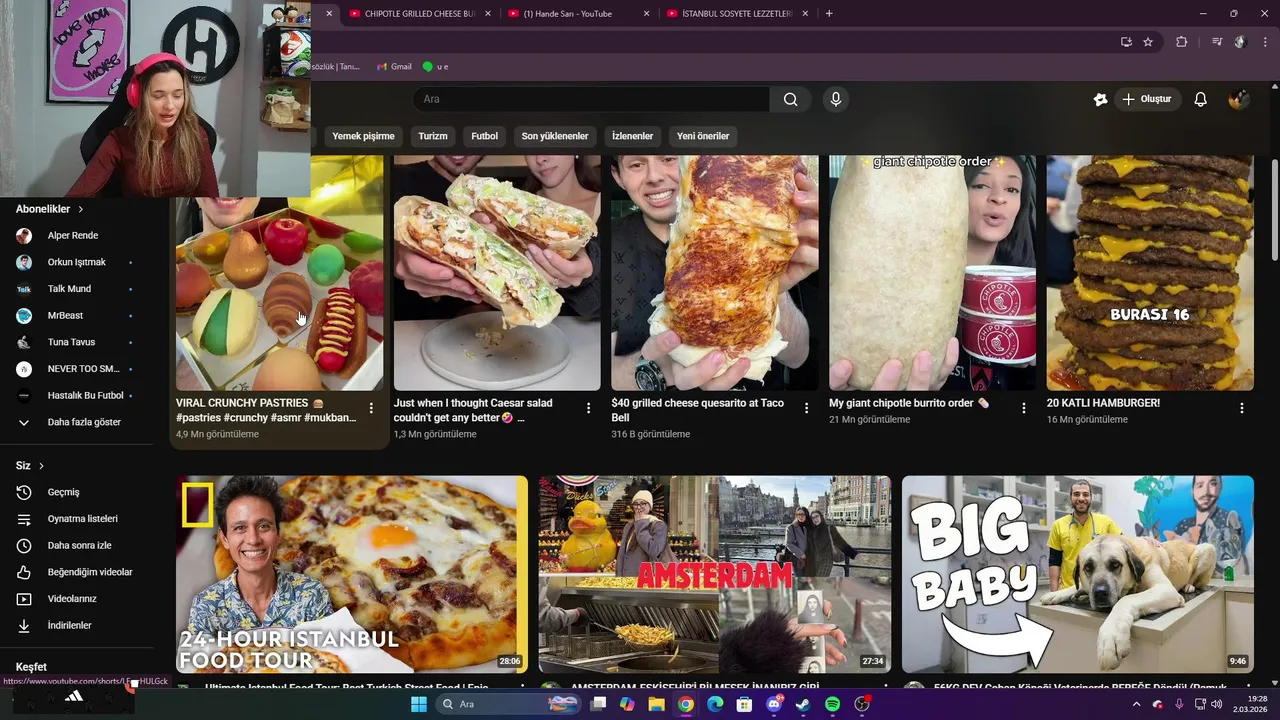Image resolution: width=1280 pixels, height=720 pixels.
Task: Play the BIG BABY dog video
Action: 1078,574
